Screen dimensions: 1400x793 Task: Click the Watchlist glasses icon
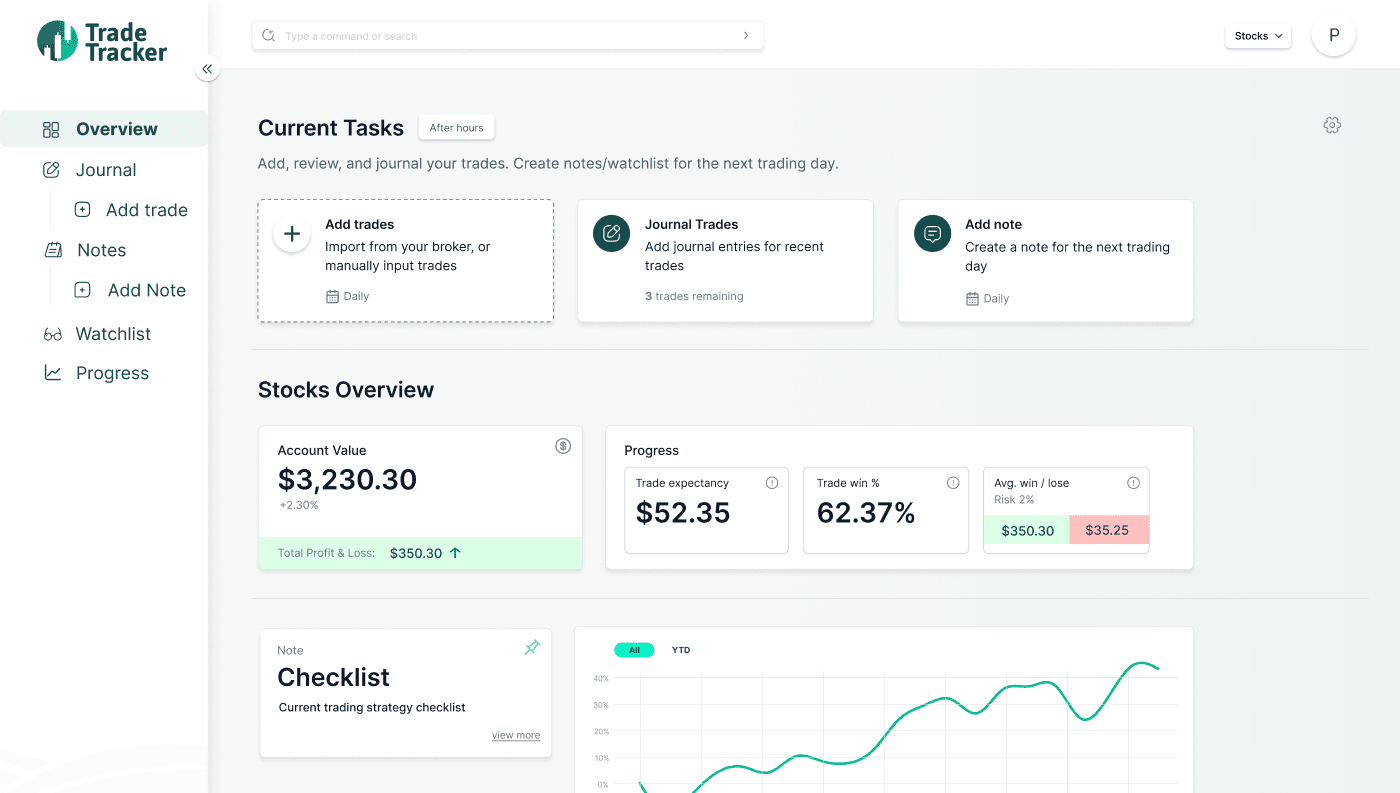click(51, 333)
